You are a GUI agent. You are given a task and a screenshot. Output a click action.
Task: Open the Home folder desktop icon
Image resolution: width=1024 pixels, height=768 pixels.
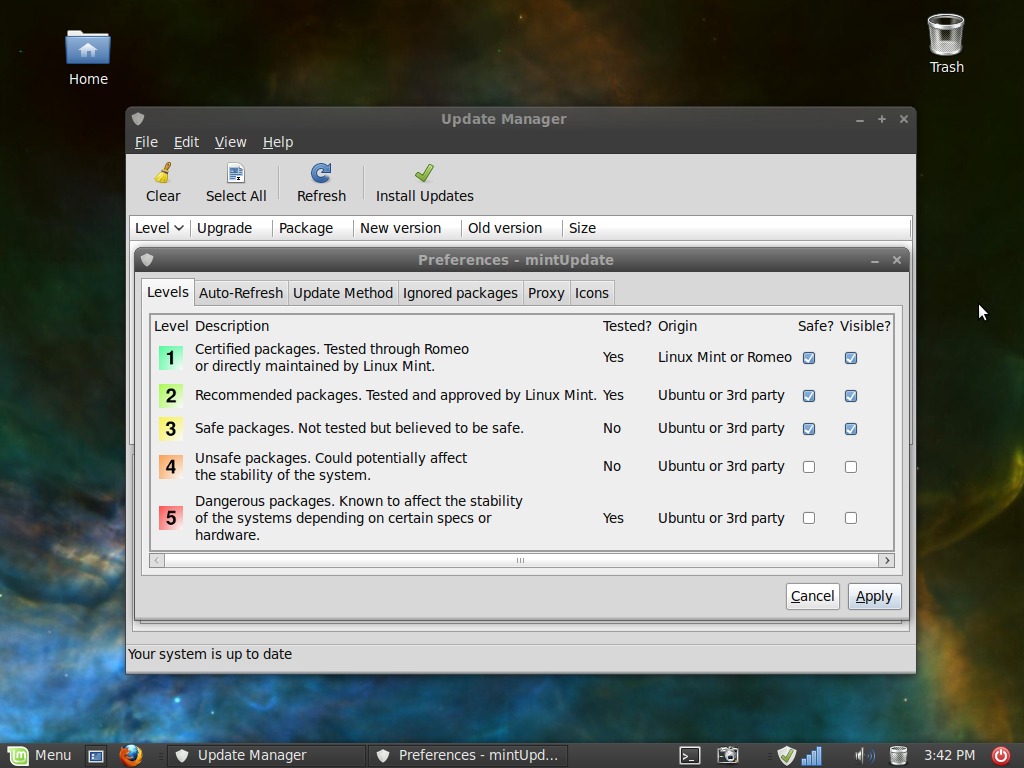(x=88, y=47)
